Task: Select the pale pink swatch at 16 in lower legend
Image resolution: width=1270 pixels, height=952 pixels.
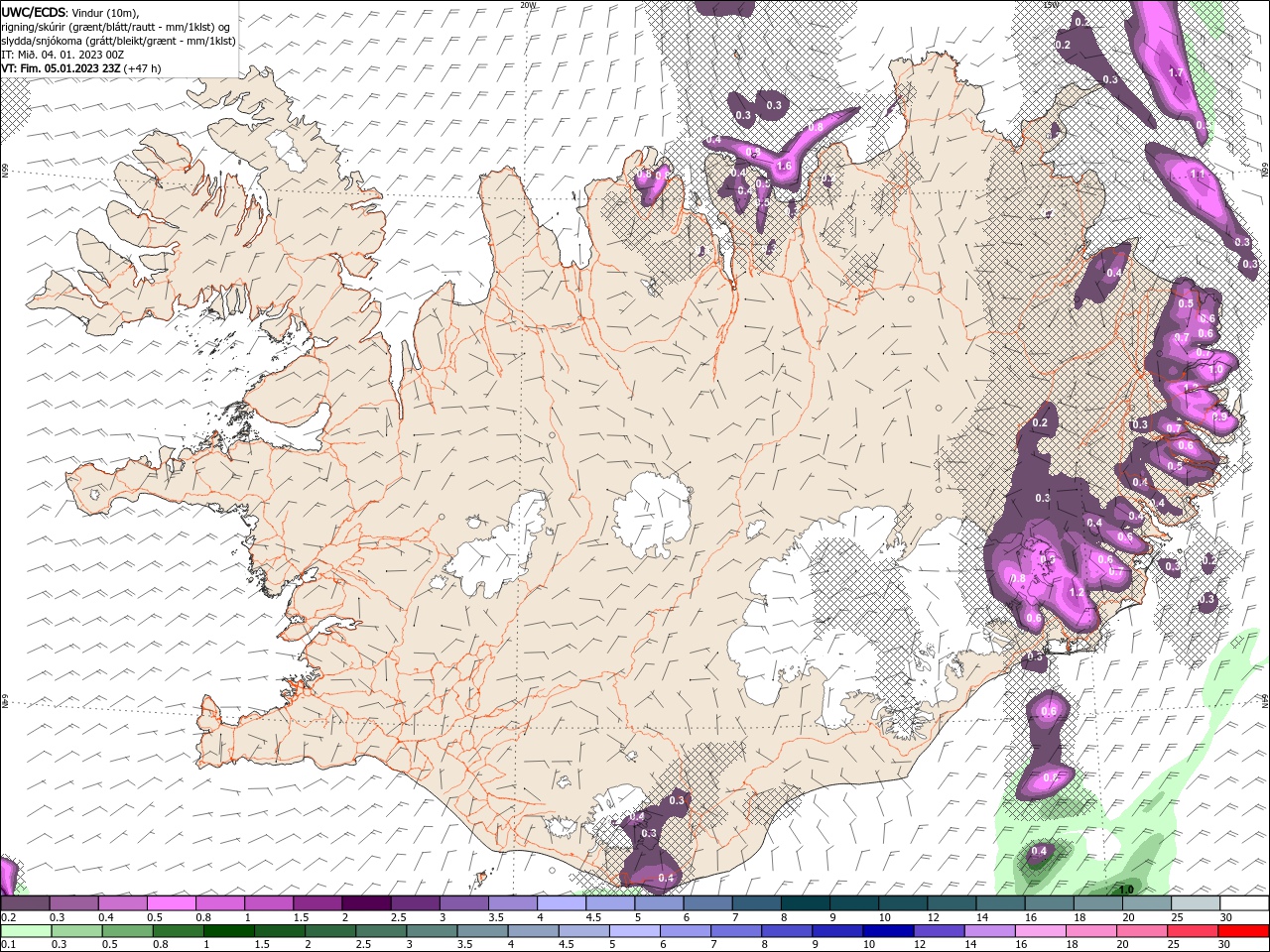Action: pyautogui.click(x=1039, y=930)
